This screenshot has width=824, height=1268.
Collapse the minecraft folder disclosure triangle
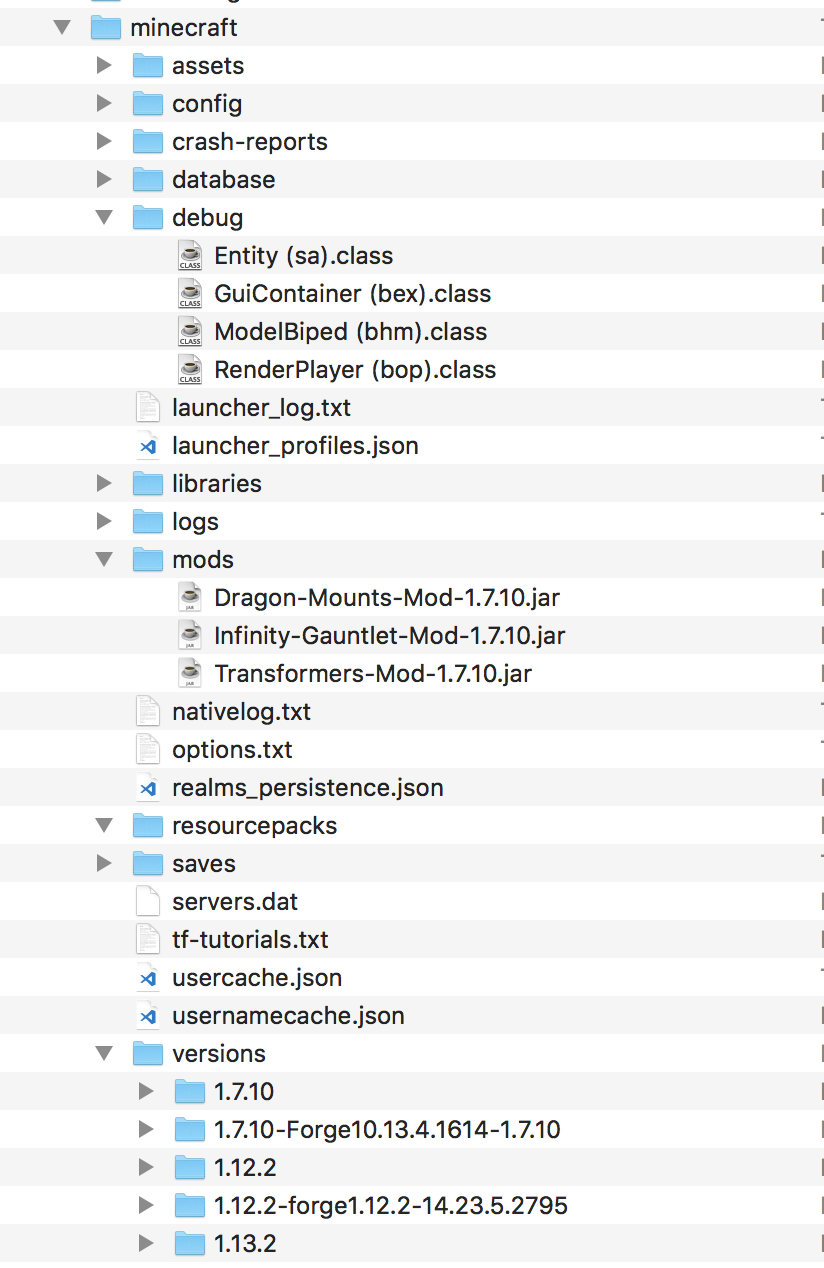(63, 27)
